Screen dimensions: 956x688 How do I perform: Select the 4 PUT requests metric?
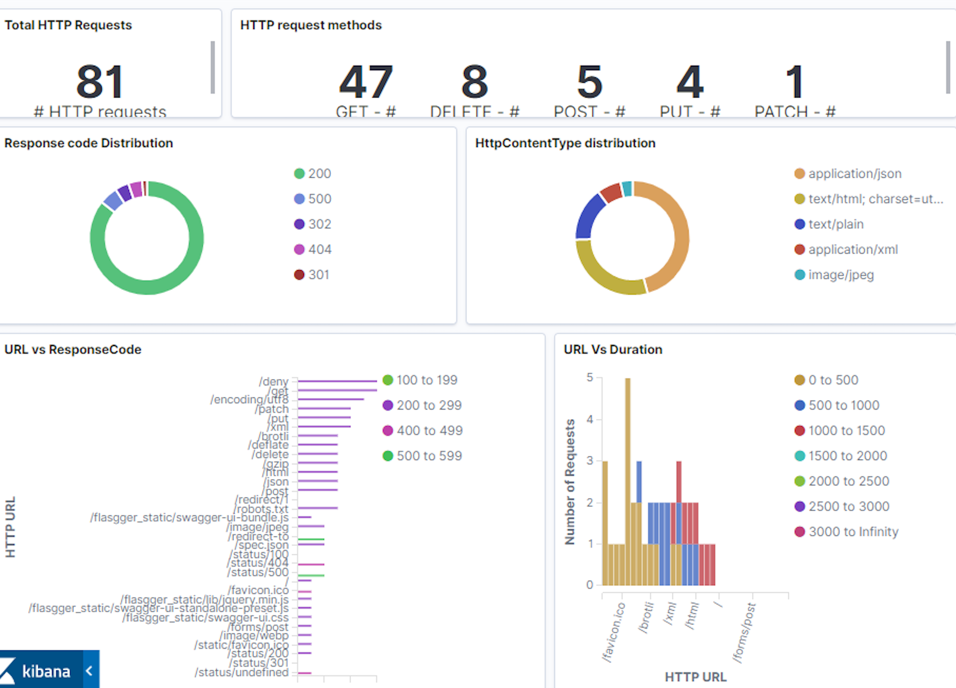coord(690,82)
